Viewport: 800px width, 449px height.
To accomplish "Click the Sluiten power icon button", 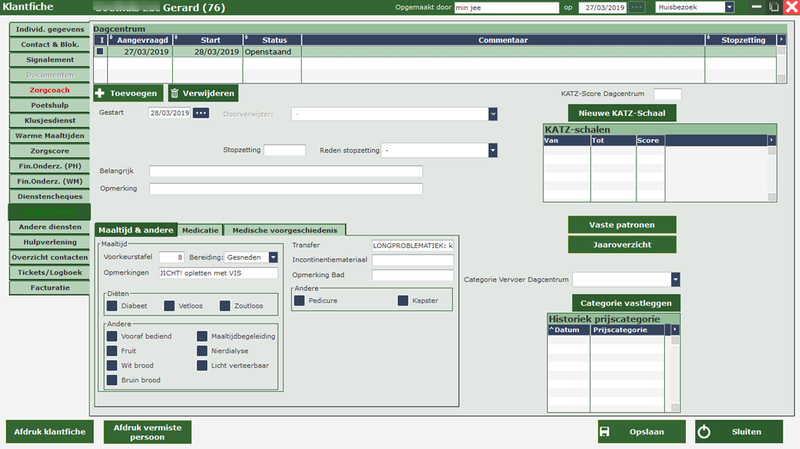I will tap(703, 432).
